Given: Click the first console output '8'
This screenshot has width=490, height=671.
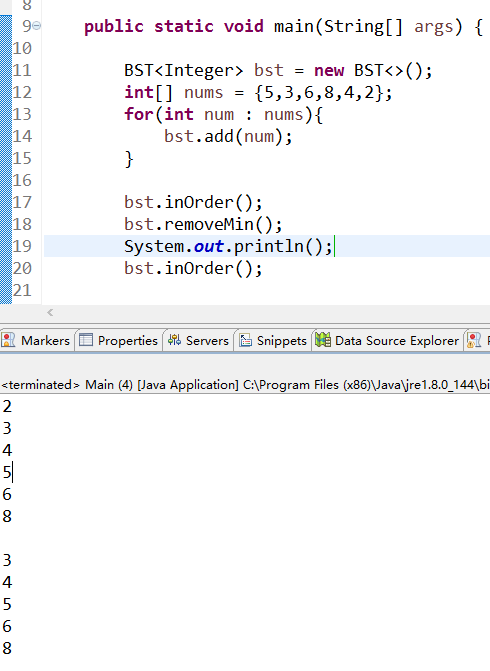Looking at the screenshot, I should coord(7,517).
